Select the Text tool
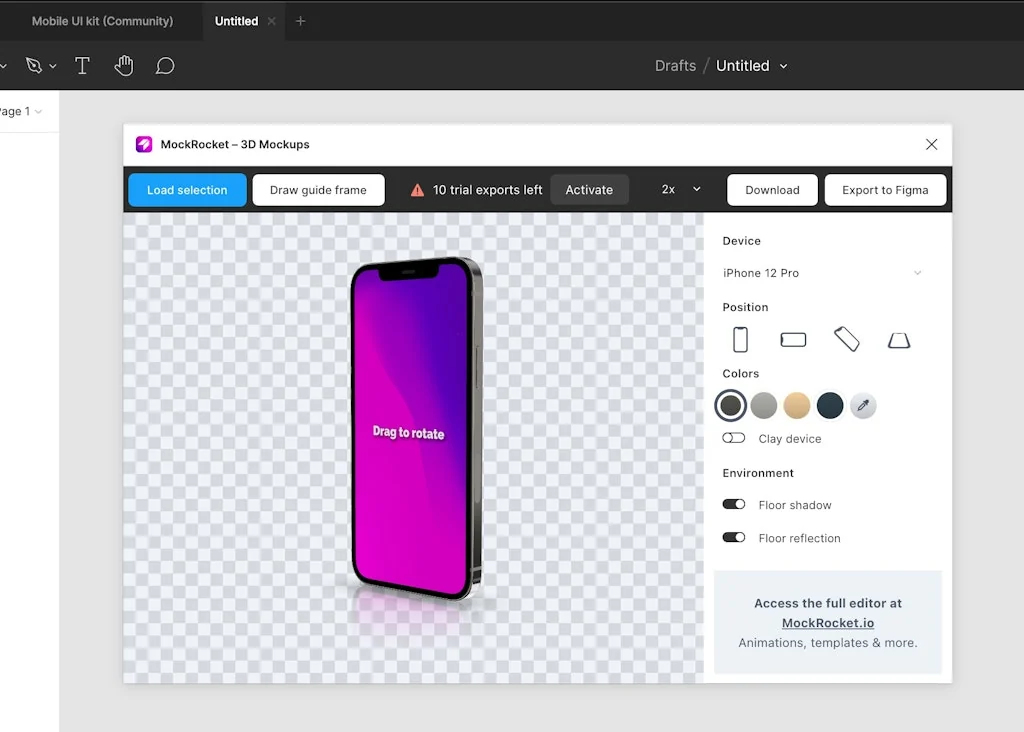 point(82,65)
